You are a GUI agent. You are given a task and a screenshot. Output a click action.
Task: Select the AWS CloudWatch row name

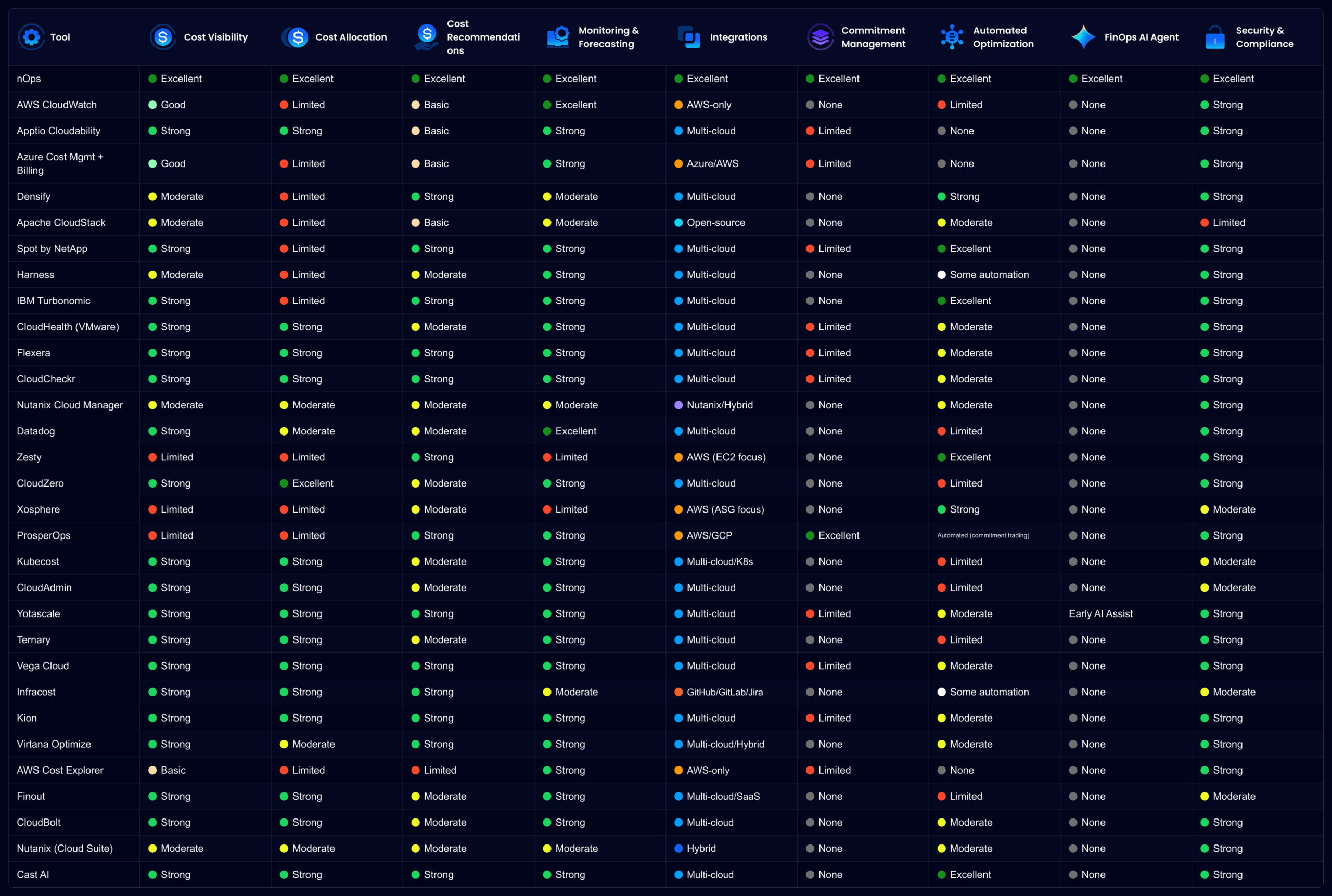click(57, 105)
